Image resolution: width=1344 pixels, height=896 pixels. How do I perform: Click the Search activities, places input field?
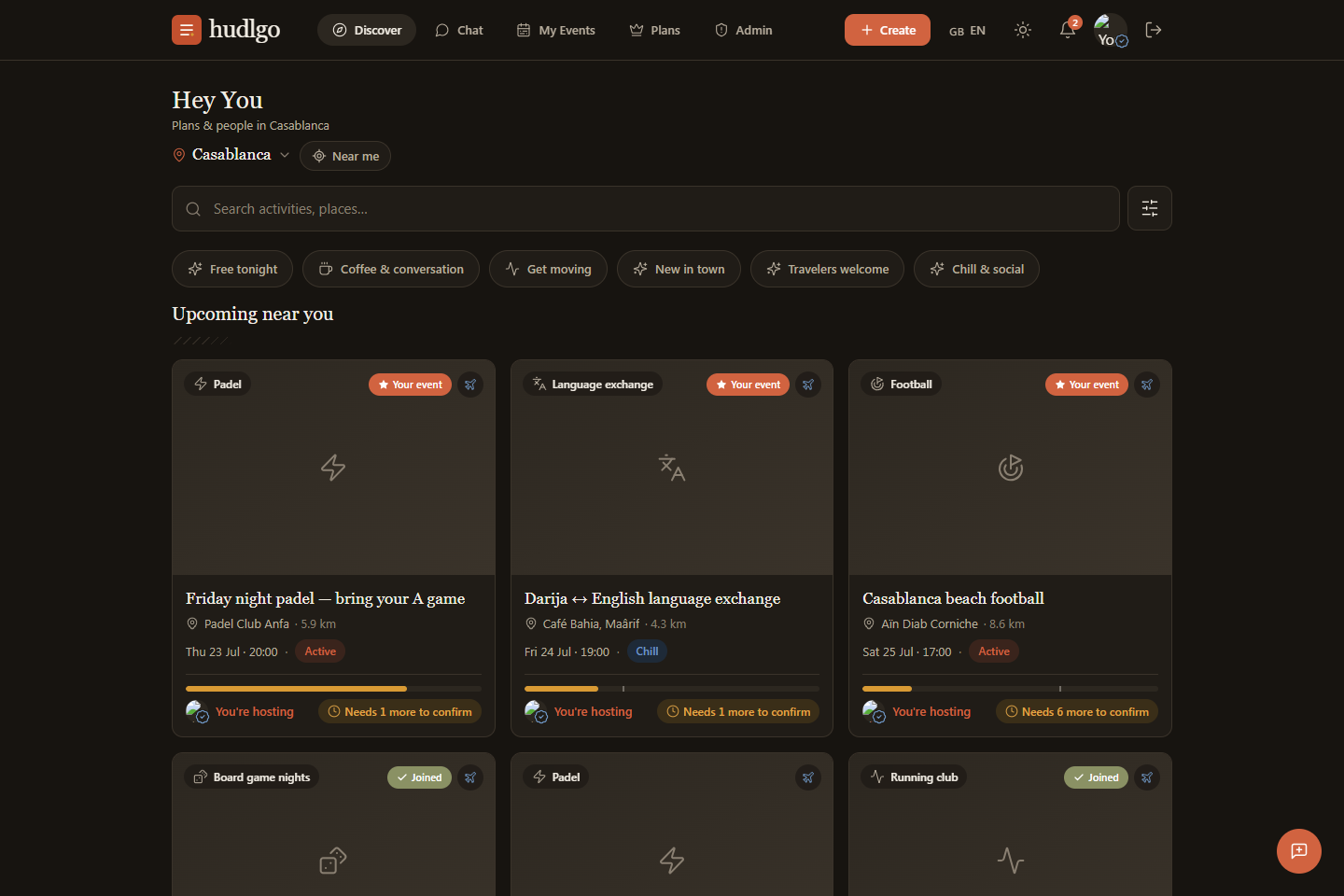pos(646,208)
